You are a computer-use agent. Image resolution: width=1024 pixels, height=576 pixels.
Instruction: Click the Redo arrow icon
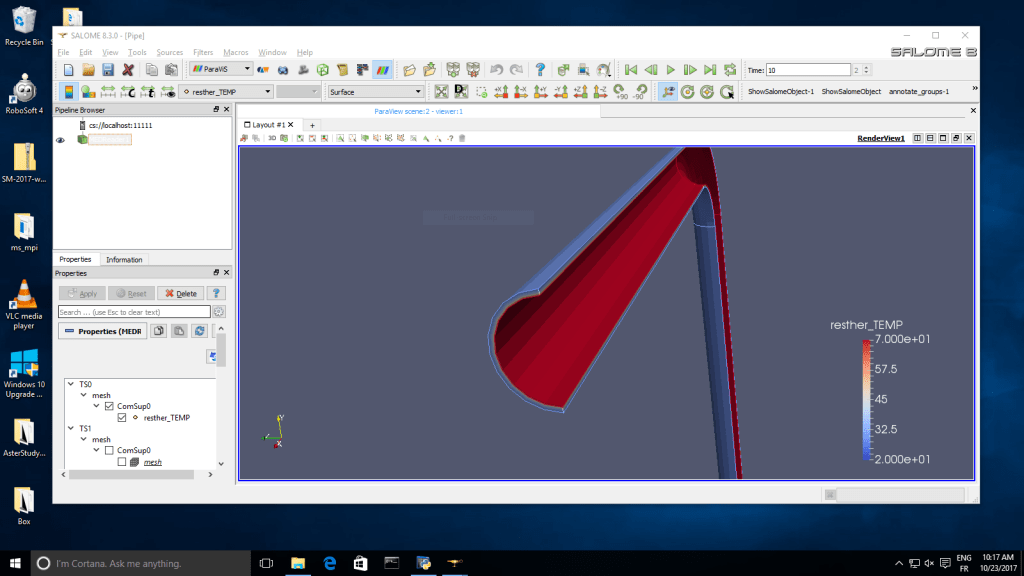(x=516, y=70)
